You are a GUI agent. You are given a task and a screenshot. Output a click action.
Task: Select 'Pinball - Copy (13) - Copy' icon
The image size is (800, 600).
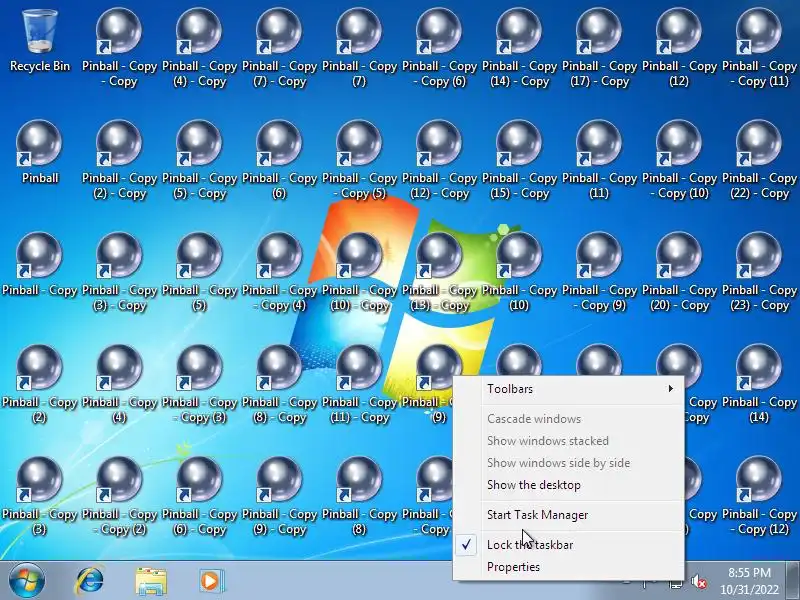[x=439, y=271]
